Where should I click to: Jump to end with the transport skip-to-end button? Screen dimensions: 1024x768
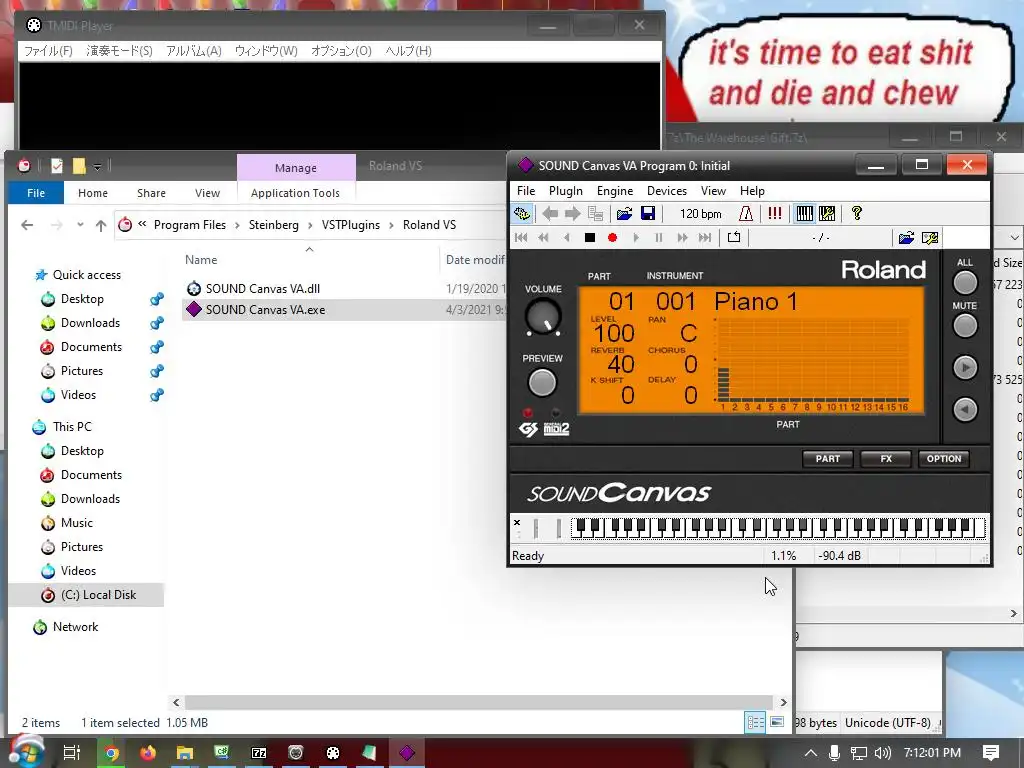click(705, 238)
